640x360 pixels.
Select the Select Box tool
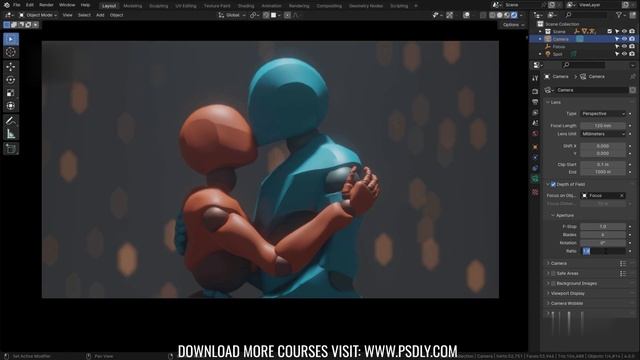11,39
